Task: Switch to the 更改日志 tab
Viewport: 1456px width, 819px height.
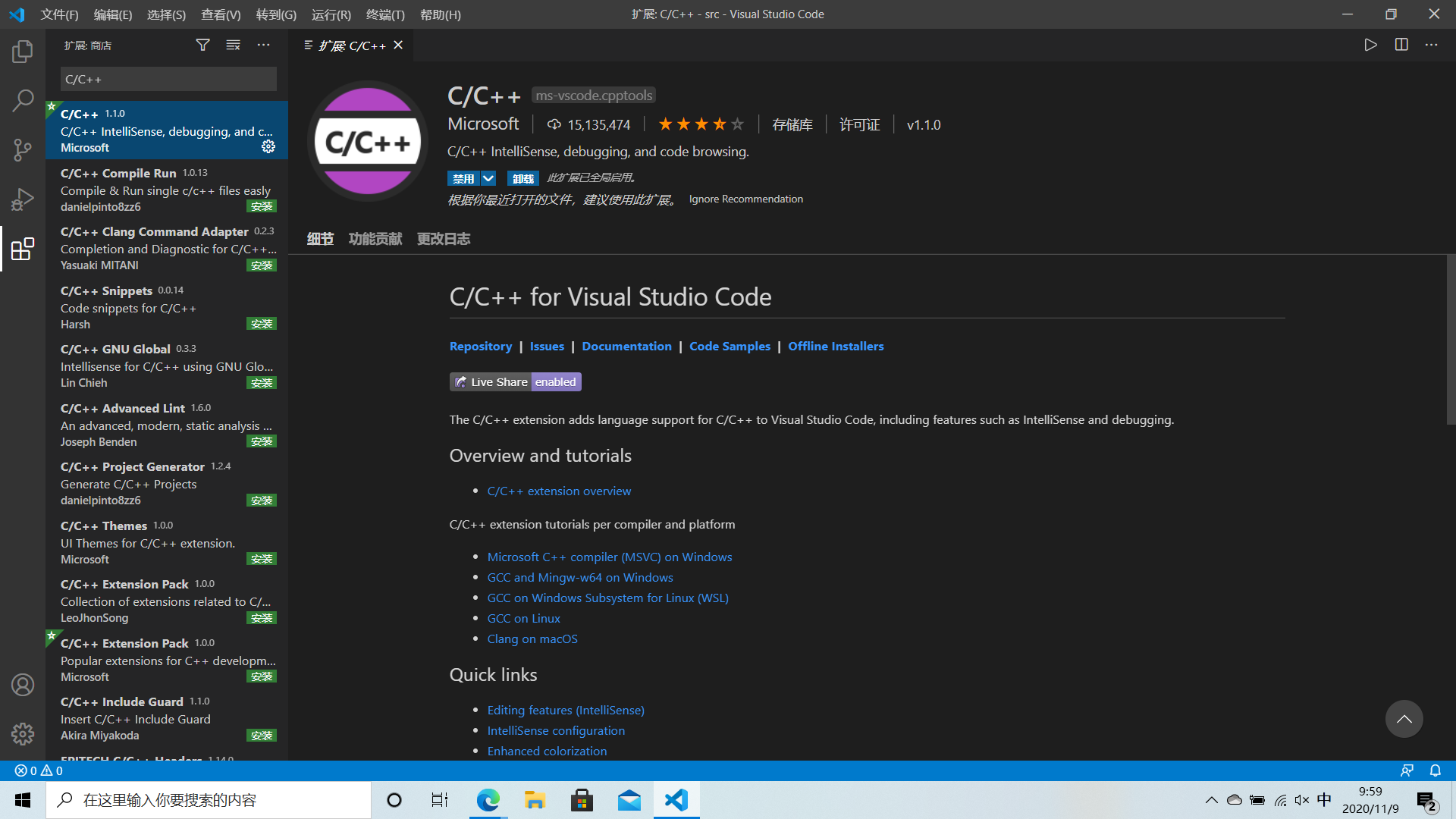Action: [x=444, y=239]
